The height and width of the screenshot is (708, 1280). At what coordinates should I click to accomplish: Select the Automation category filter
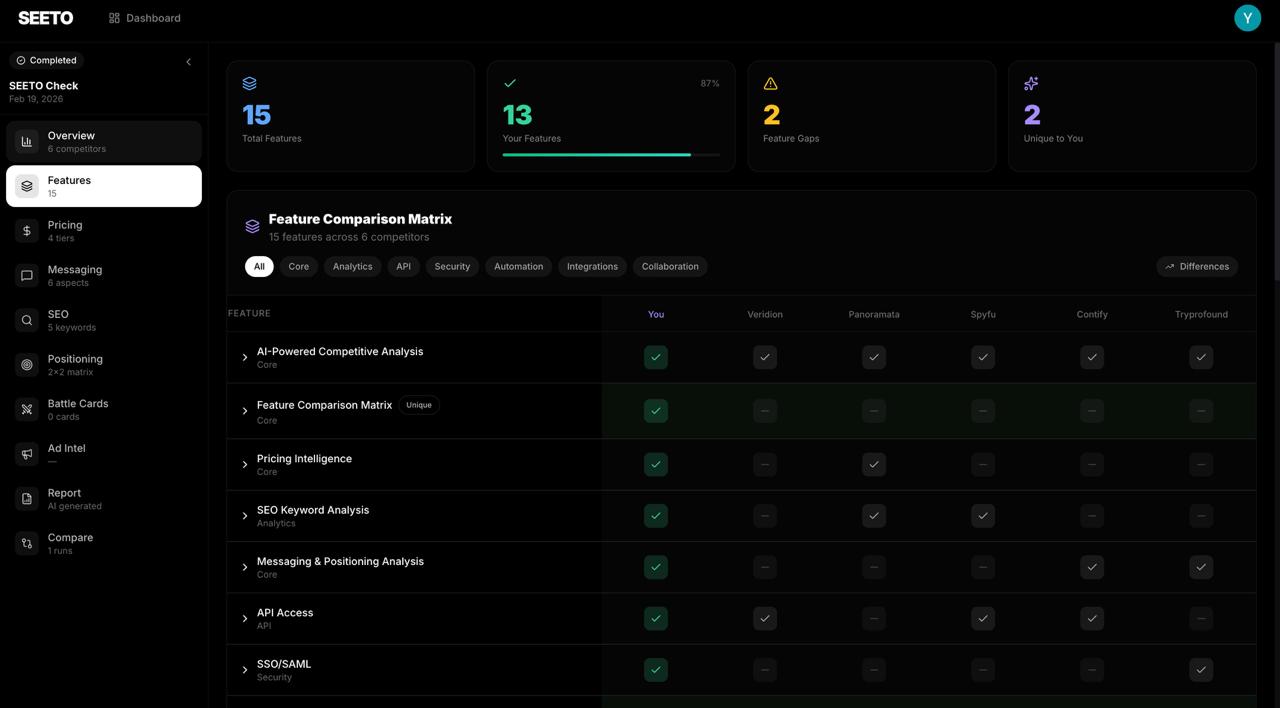519,264
